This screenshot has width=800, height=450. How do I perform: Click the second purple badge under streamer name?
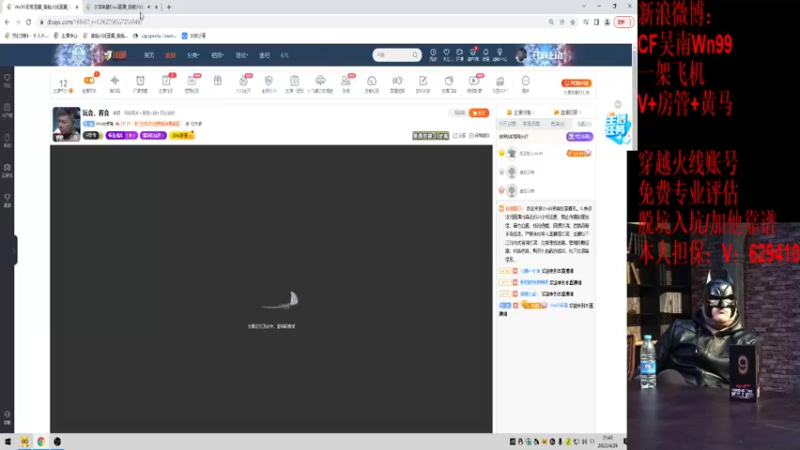click(x=153, y=135)
